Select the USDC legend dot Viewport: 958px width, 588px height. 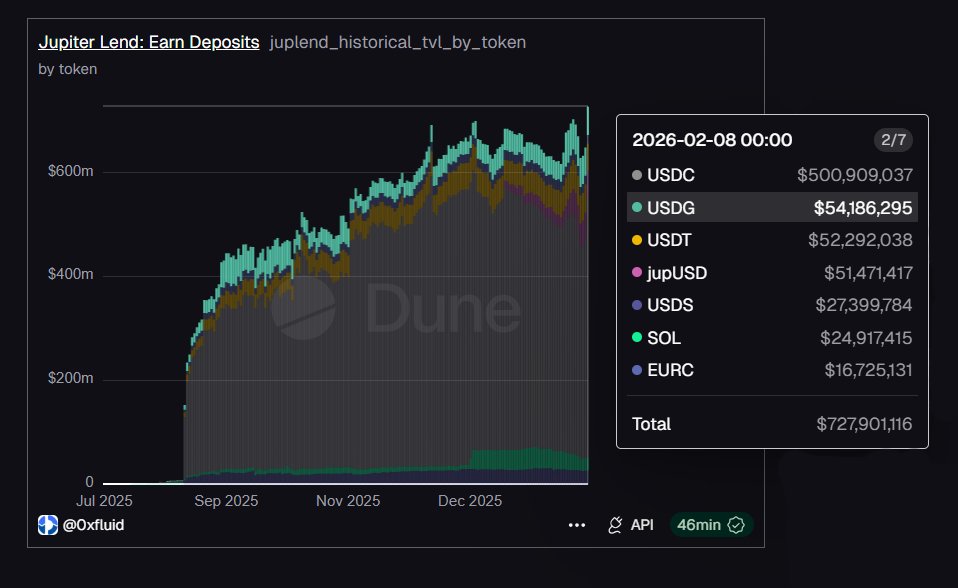[x=640, y=175]
